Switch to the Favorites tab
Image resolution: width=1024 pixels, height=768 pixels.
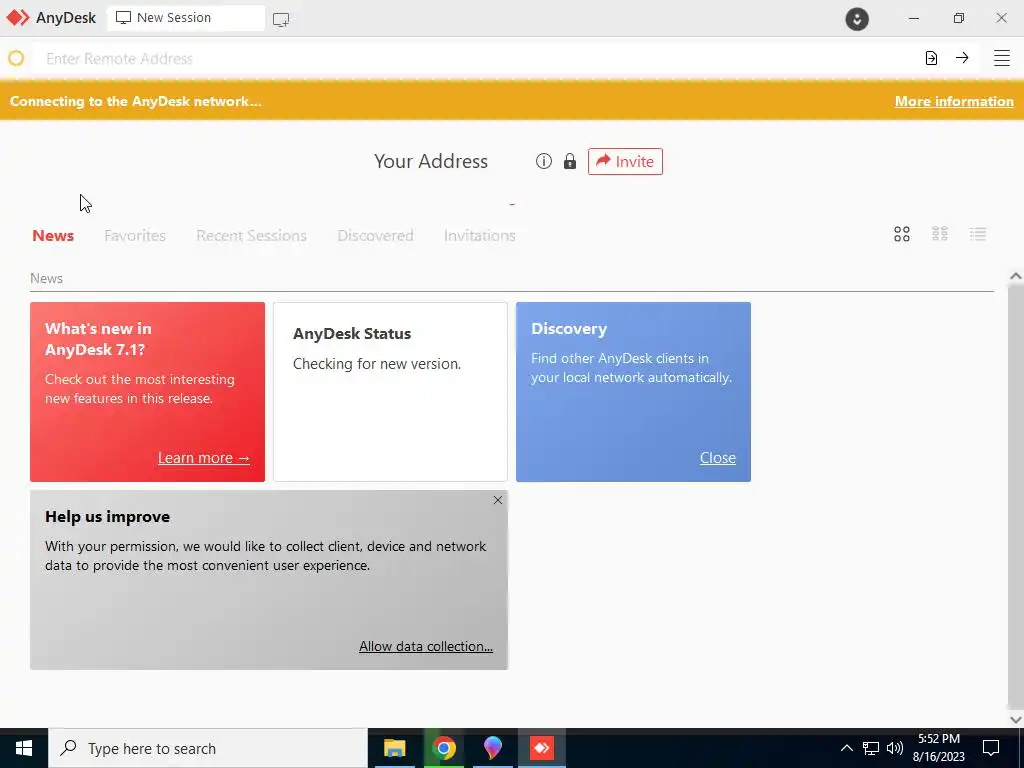tap(135, 235)
